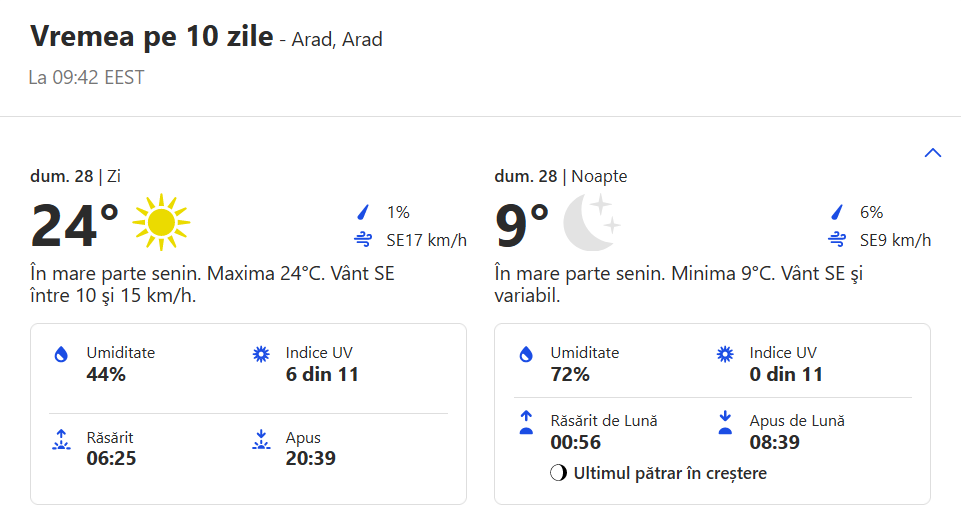Click the 24° daytime temperature
This screenshot has height=515, width=961.
(x=75, y=225)
